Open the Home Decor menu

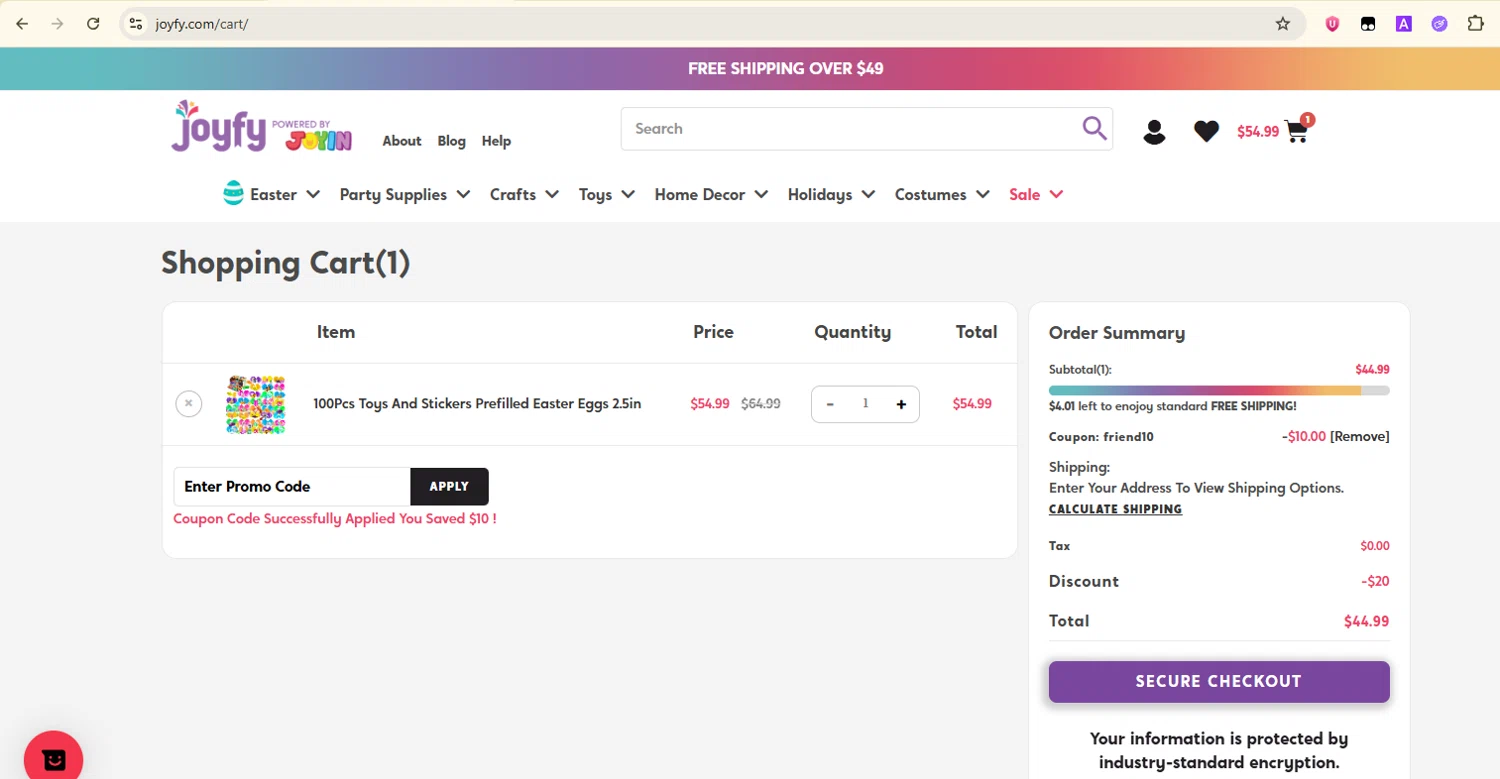coord(700,194)
